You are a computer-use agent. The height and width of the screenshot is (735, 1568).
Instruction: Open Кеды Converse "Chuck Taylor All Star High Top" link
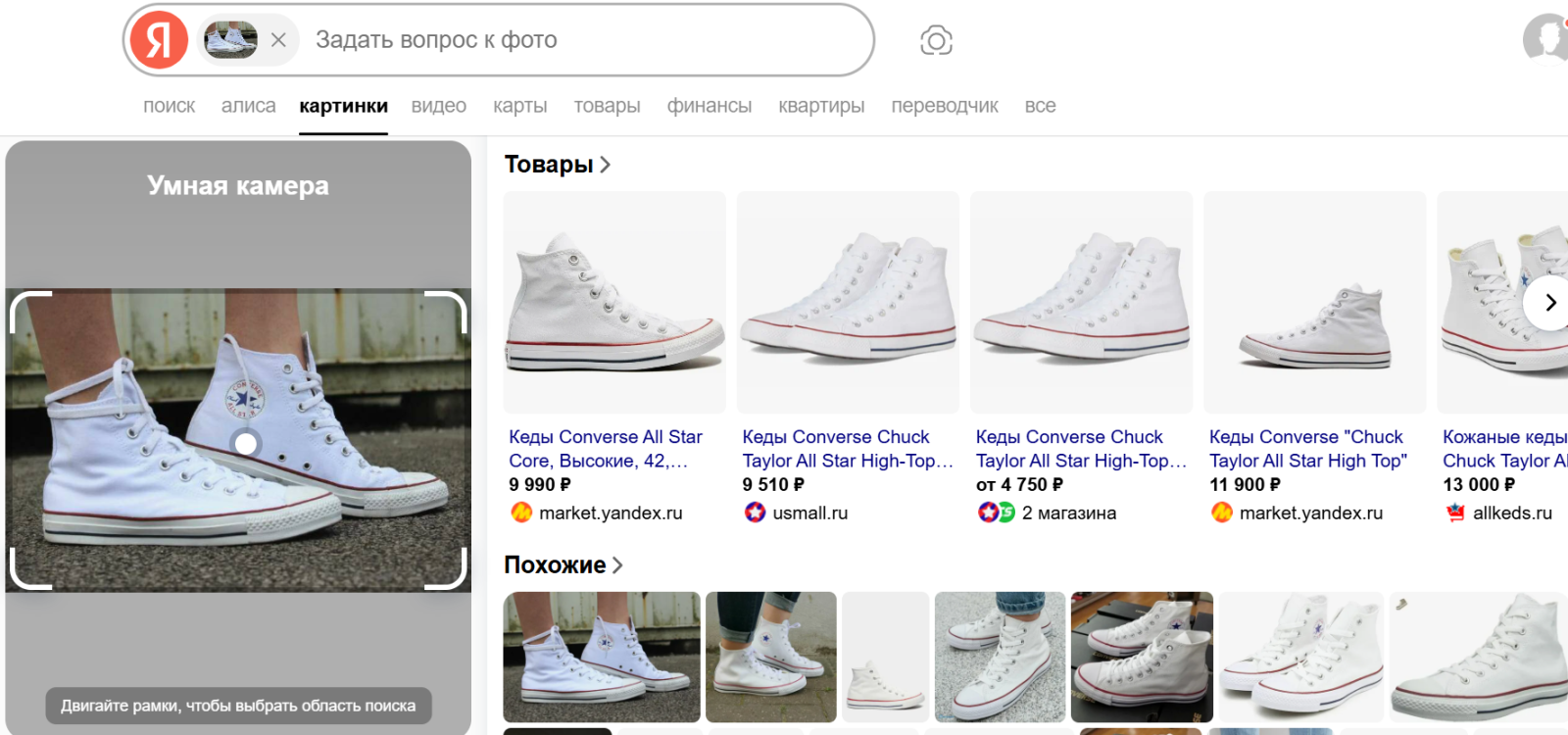1307,449
